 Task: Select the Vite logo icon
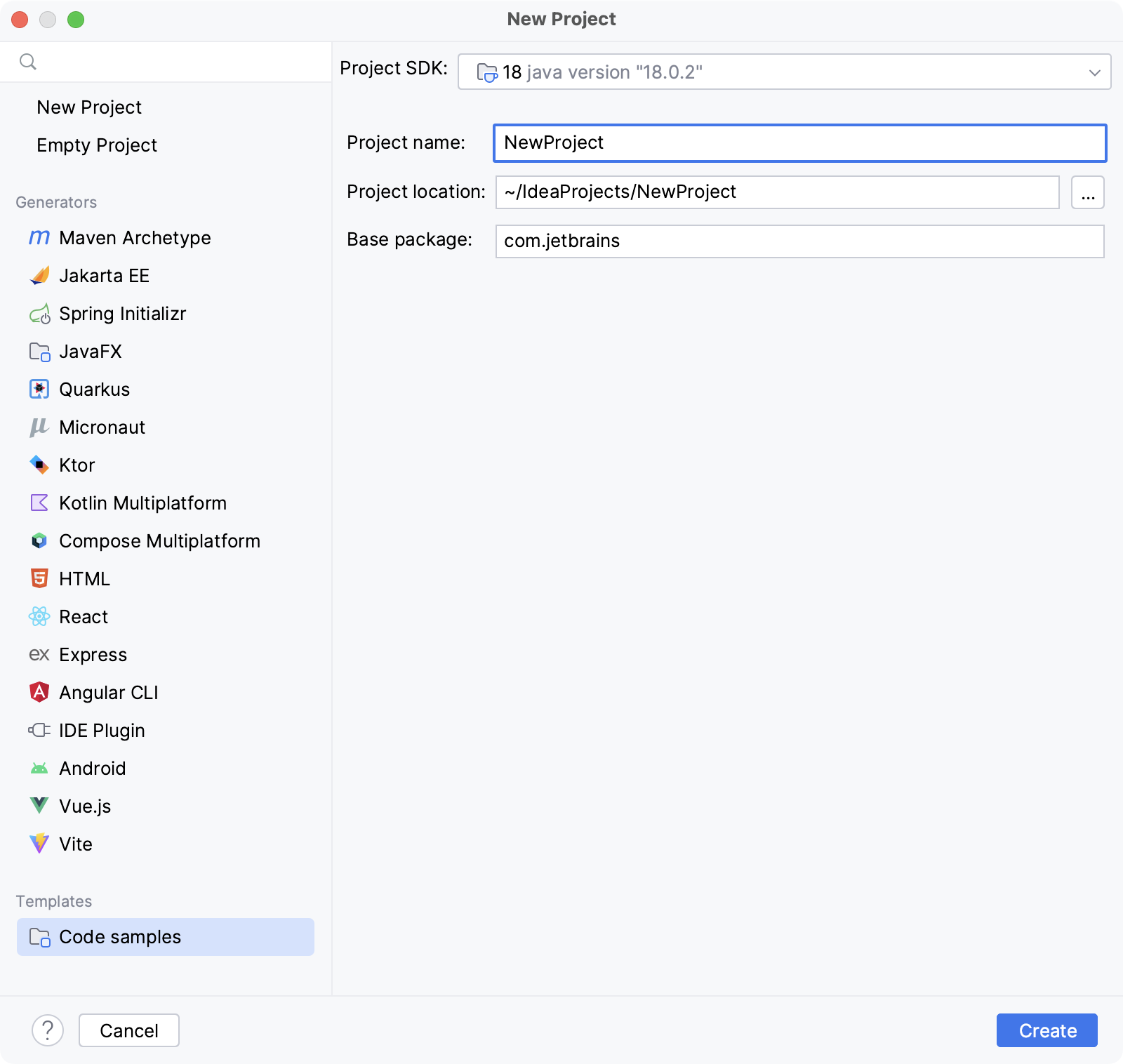click(39, 844)
